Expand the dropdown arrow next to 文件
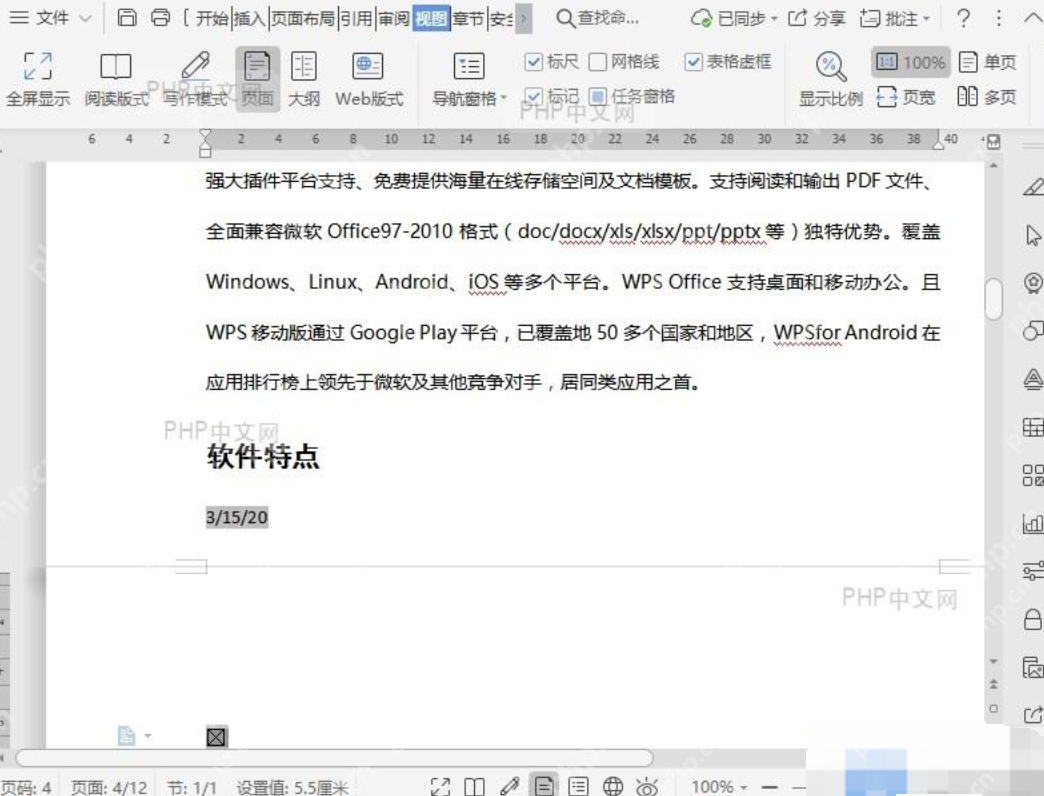This screenshot has width=1044, height=796. [x=85, y=19]
